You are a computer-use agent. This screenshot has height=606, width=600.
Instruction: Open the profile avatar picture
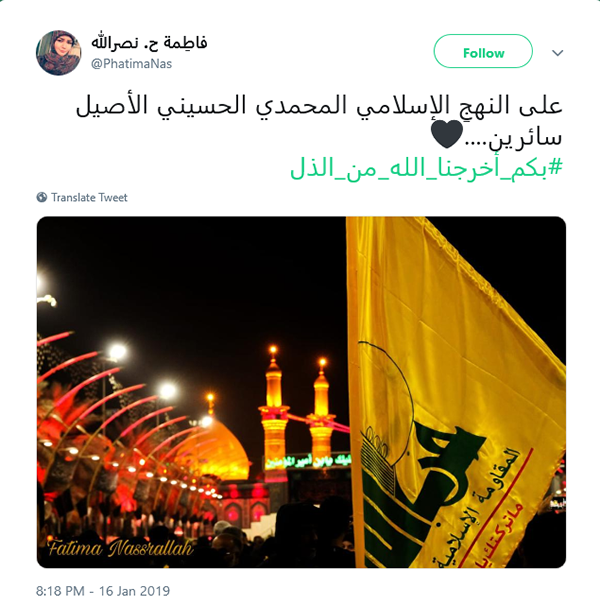pos(58,53)
